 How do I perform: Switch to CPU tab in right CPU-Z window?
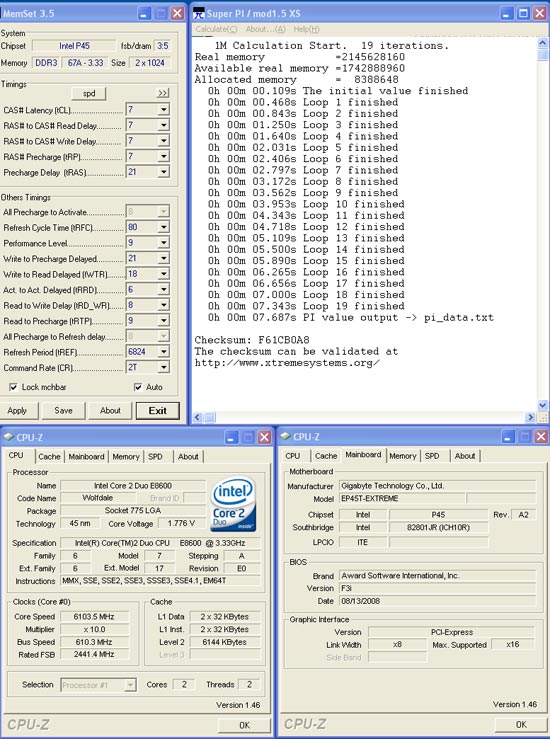coord(293,456)
